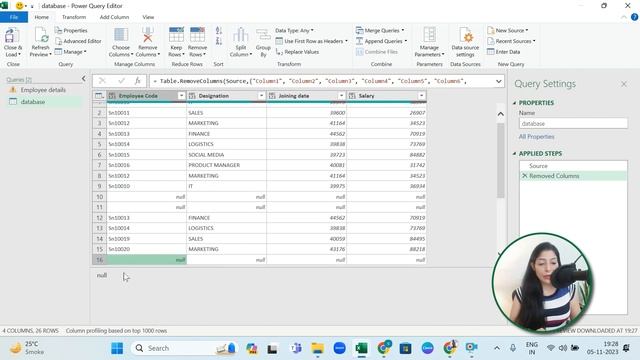Viewport: 640px width, 360px height.
Task: Open Salary column filter dropdown
Action: click(421, 96)
